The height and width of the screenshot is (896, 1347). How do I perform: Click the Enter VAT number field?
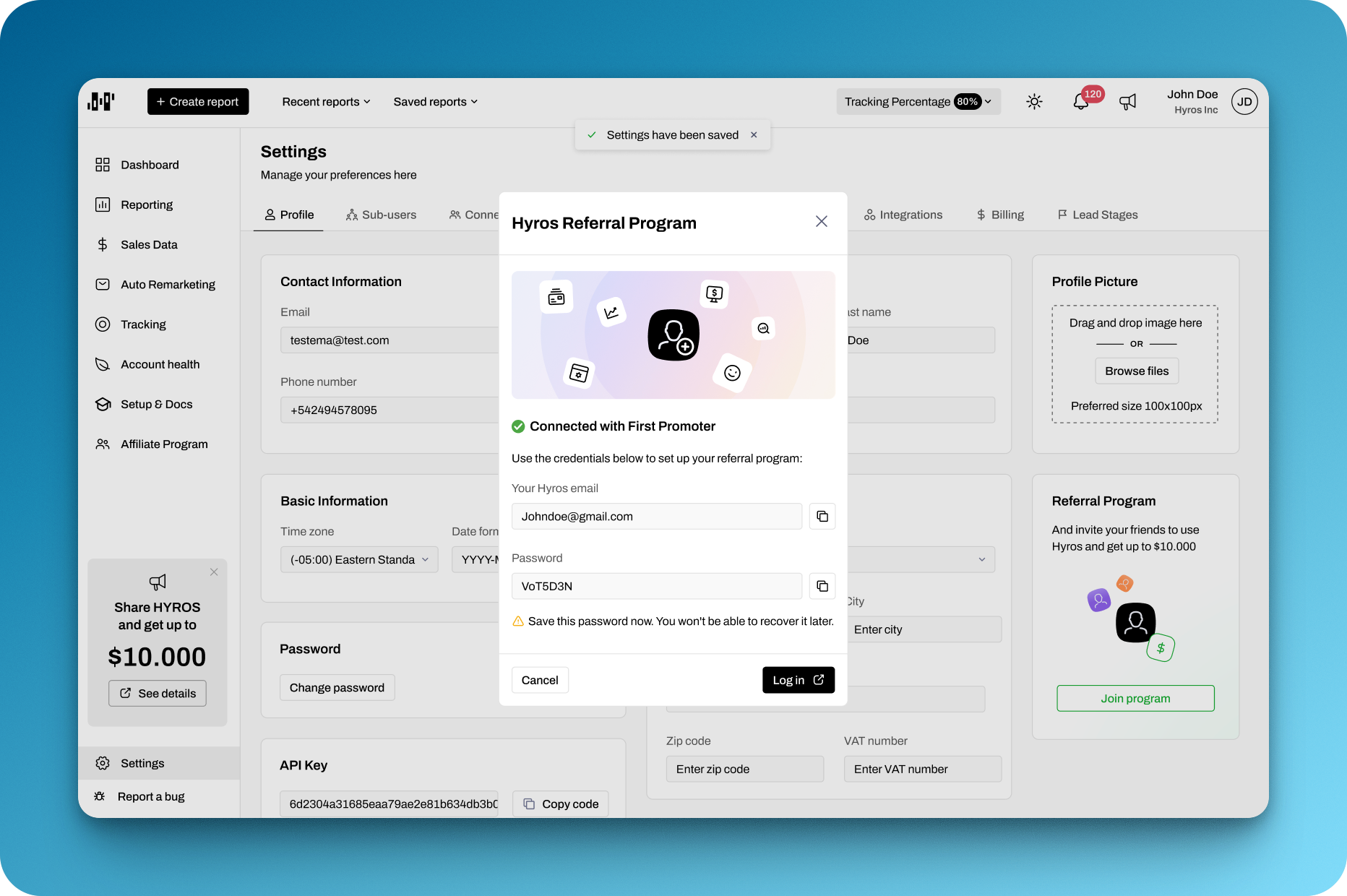(923, 769)
